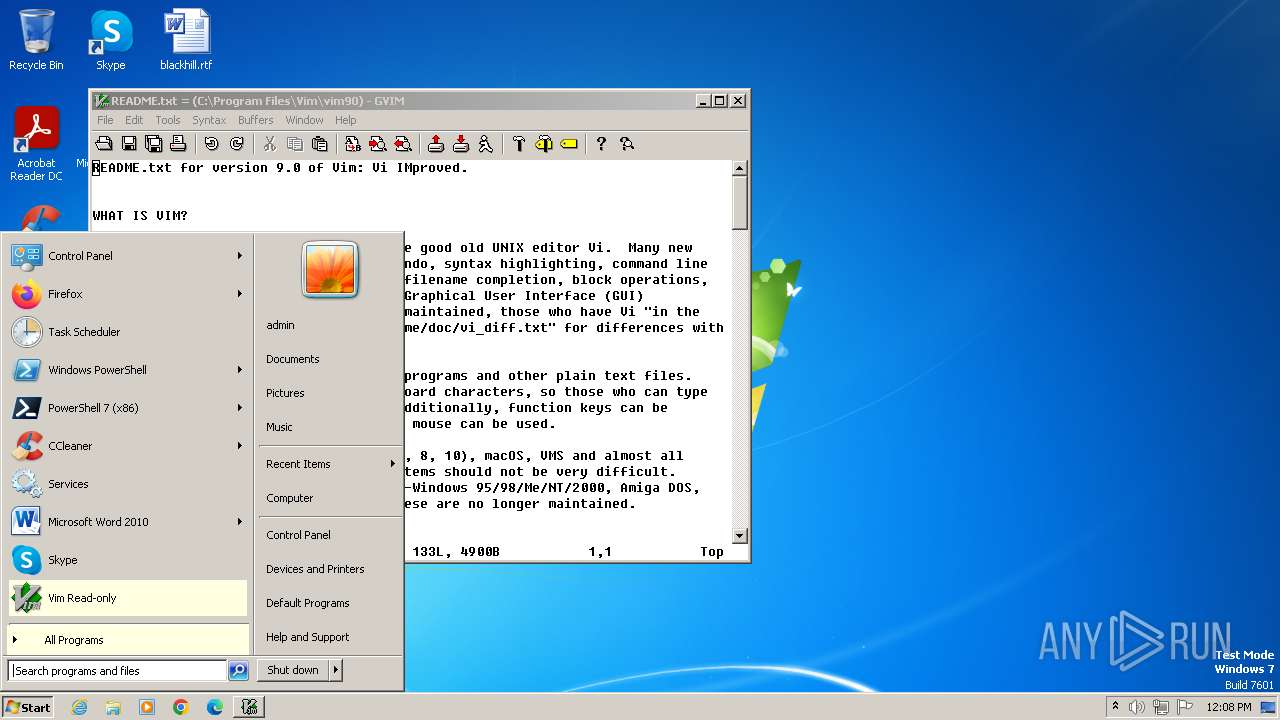Screen dimensions: 1280x720
Task: Cut selection with the scissors icon
Action: click(x=270, y=144)
